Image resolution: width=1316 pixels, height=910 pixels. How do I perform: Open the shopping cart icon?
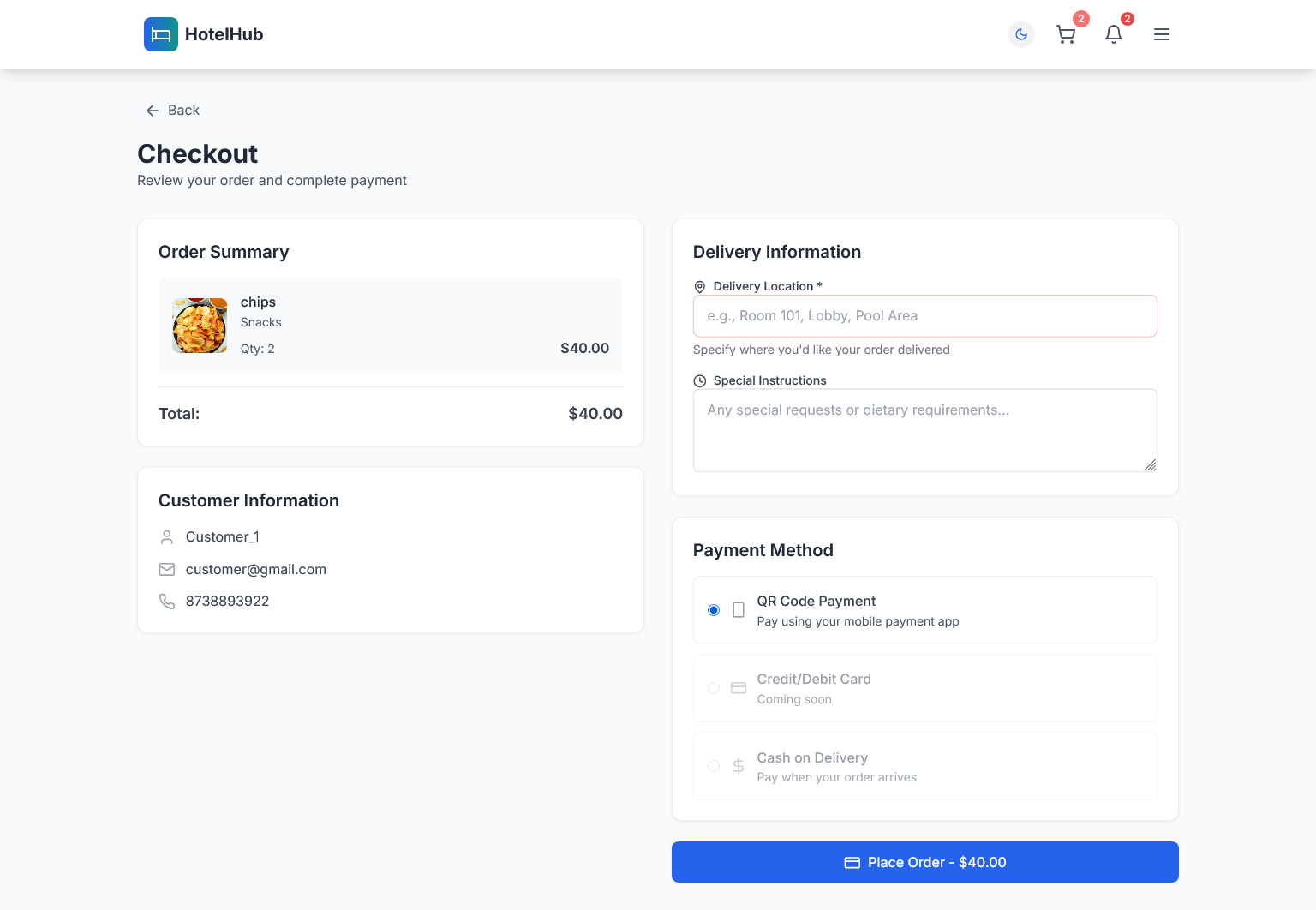1066,34
